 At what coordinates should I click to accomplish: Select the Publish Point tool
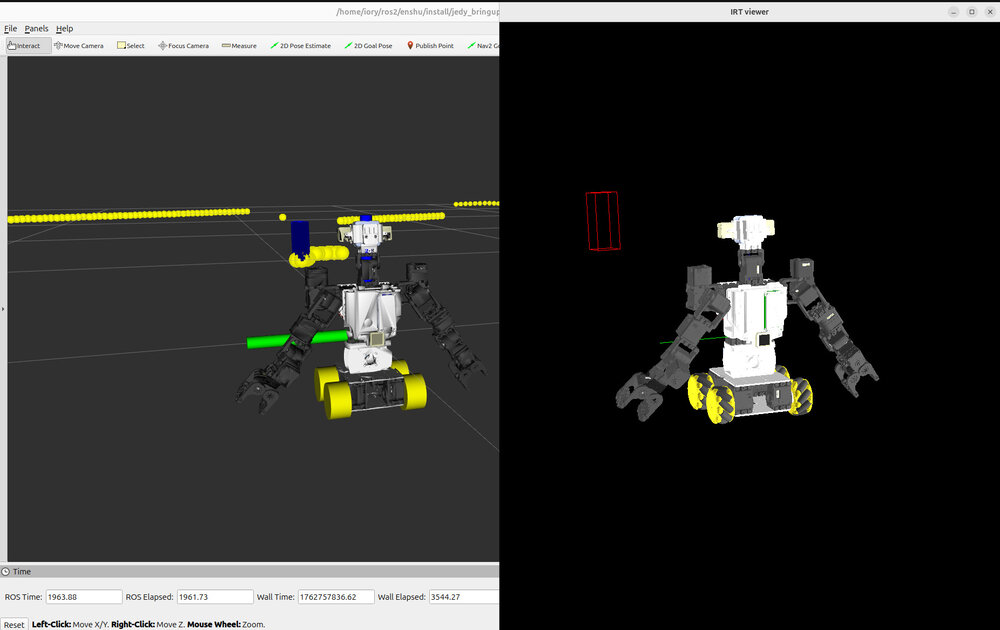click(429, 45)
